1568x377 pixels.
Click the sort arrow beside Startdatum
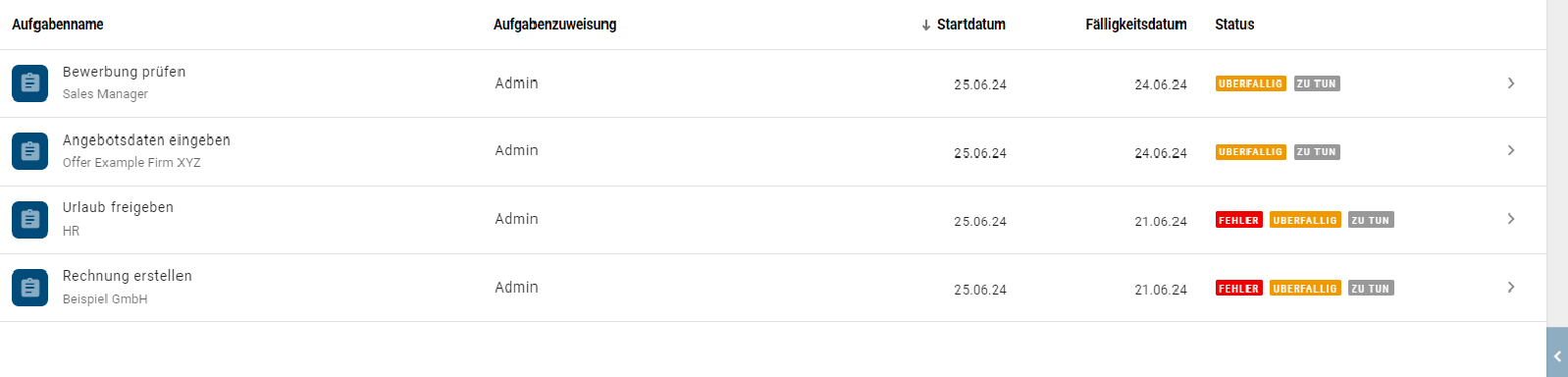tap(925, 25)
